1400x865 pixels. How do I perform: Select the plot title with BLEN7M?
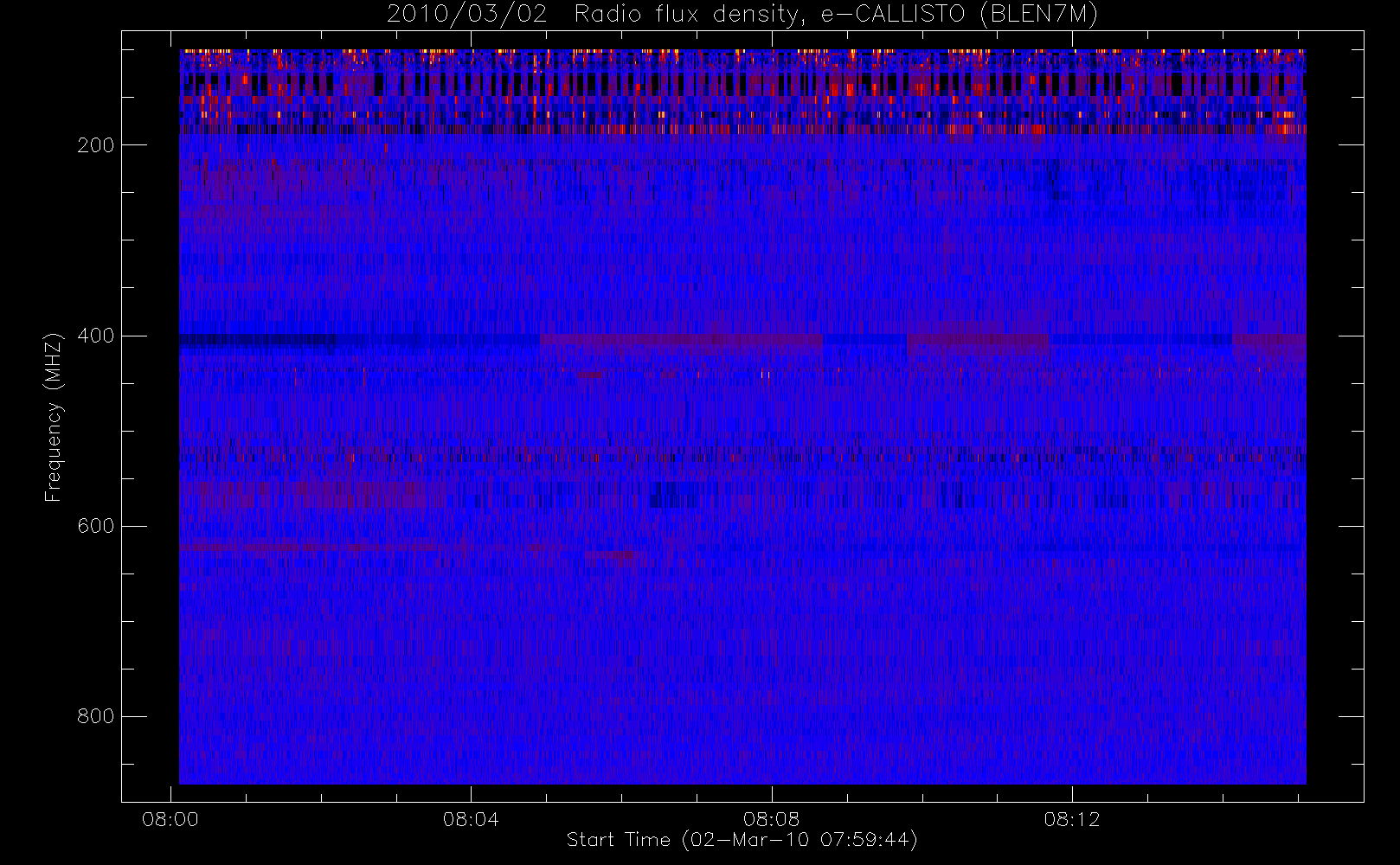click(742, 15)
